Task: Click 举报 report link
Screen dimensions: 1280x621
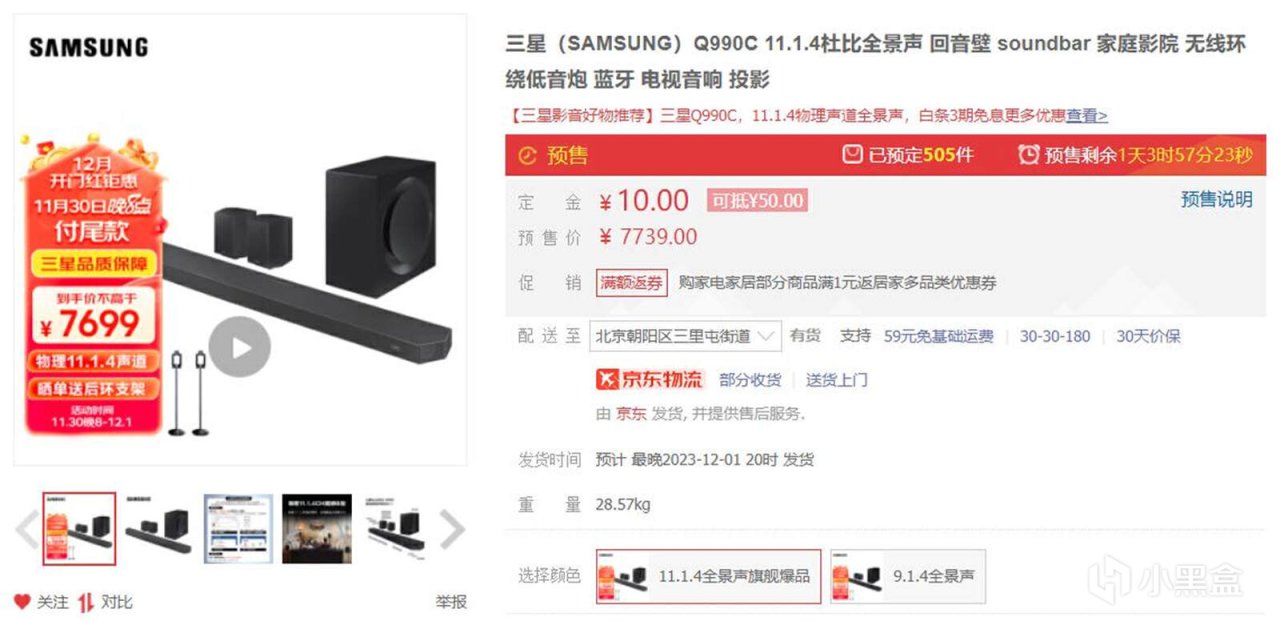Action: tap(451, 602)
